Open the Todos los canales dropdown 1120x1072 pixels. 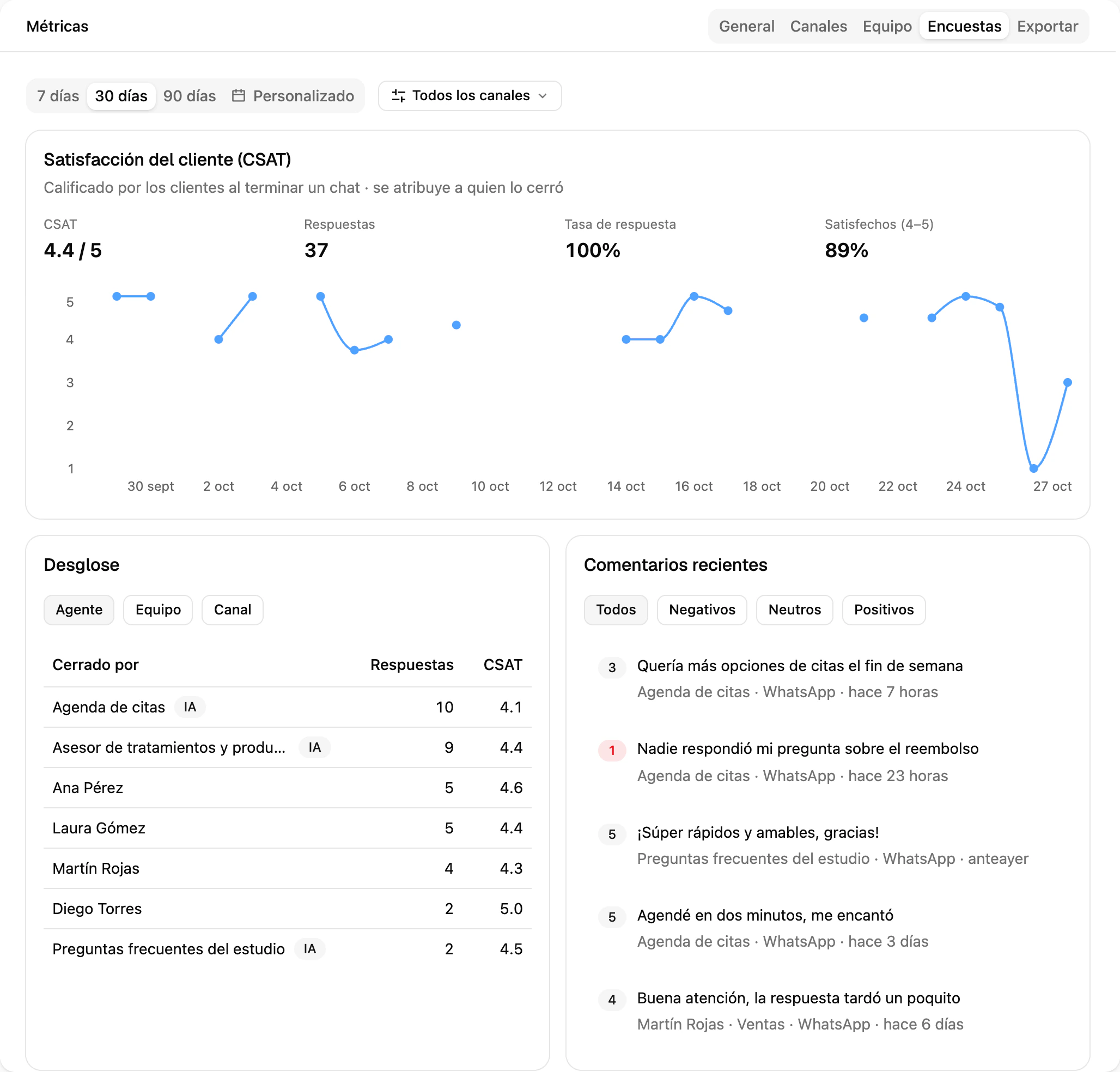tap(470, 95)
